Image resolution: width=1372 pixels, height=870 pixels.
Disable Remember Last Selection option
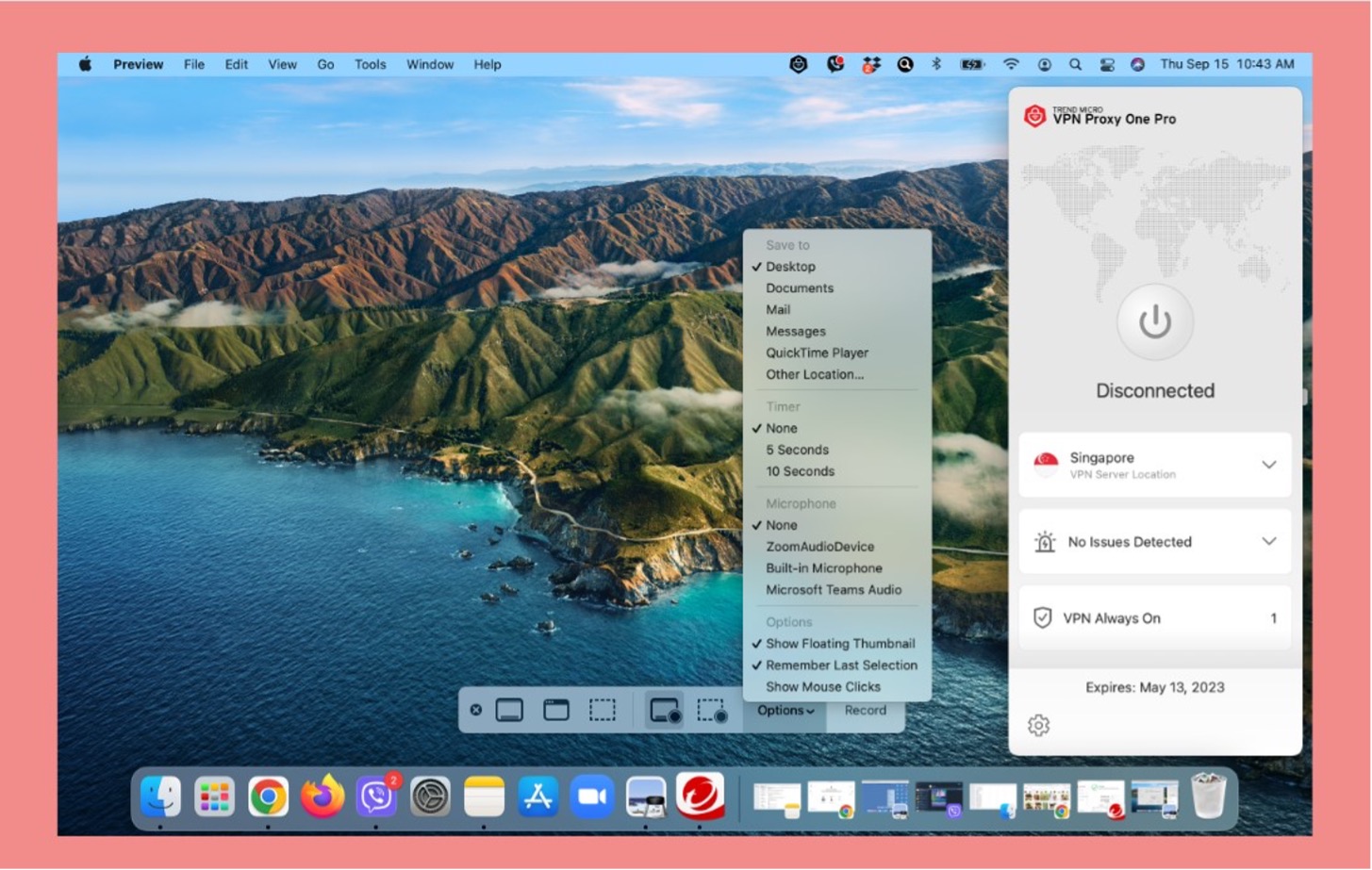(840, 665)
